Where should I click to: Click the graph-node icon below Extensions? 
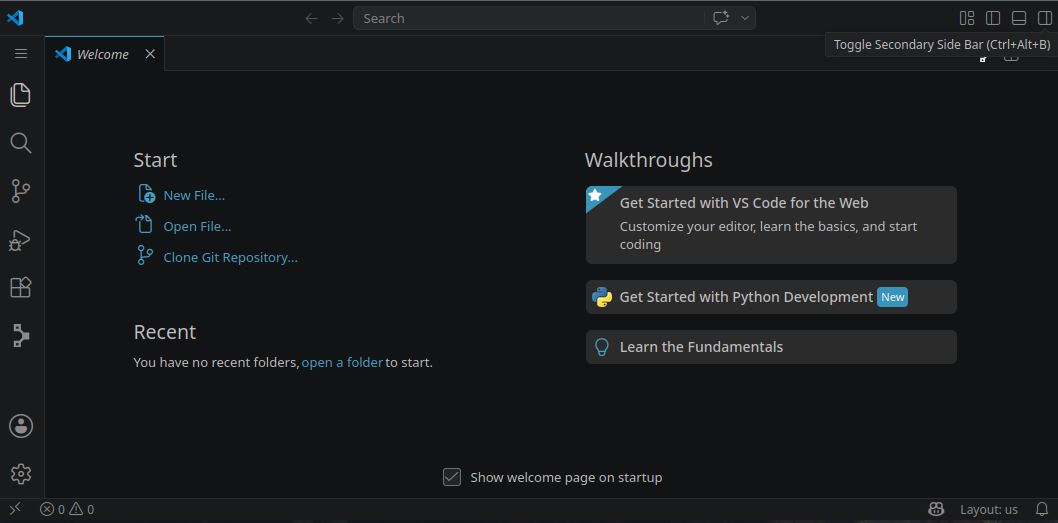click(21, 335)
